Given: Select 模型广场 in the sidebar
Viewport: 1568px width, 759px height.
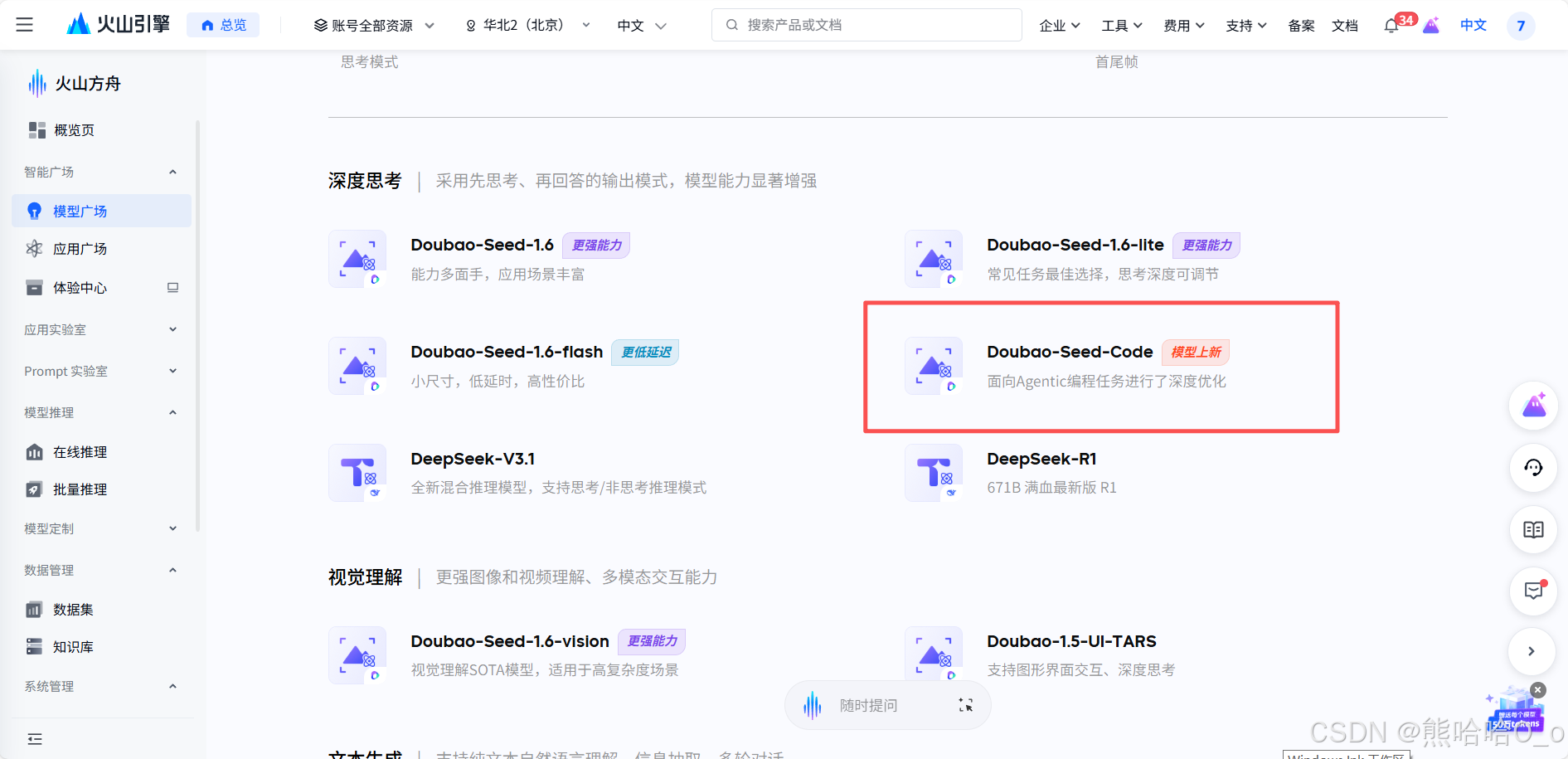Looking at the screenshot, I should pos(101,211).
